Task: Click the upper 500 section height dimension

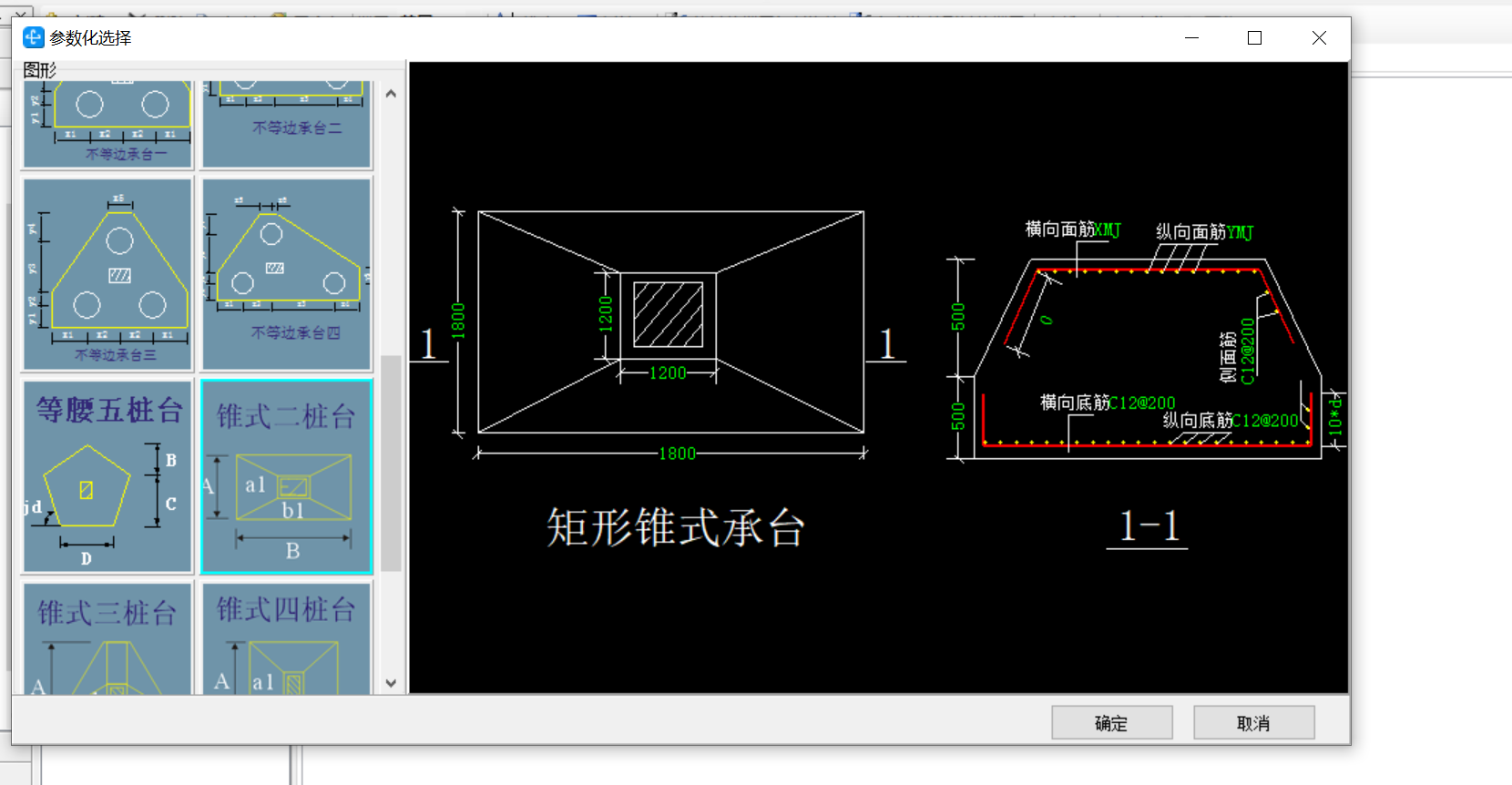Action: 958,317
